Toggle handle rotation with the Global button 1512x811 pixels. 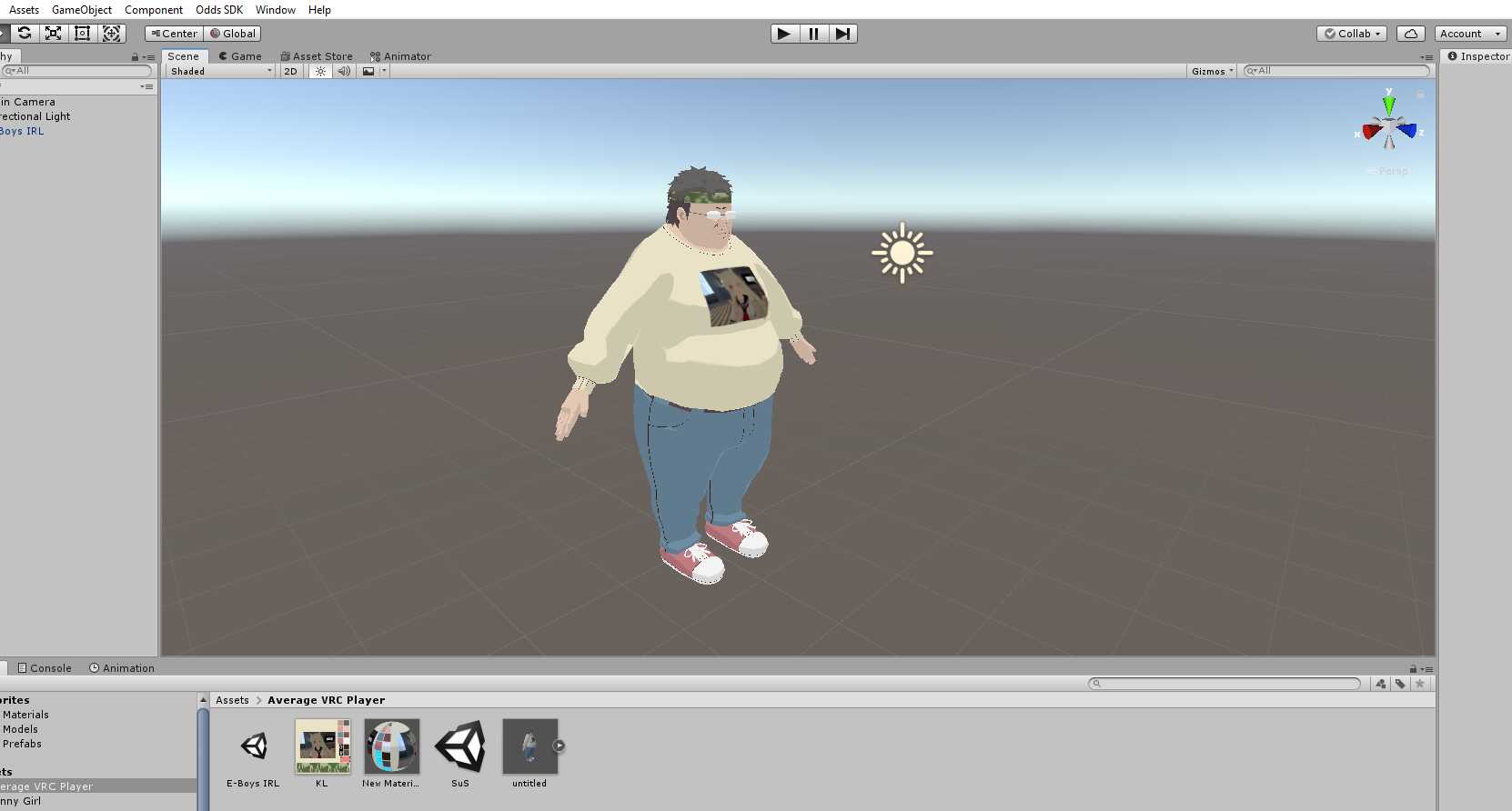pyautogui.click(x=233, y=34)
